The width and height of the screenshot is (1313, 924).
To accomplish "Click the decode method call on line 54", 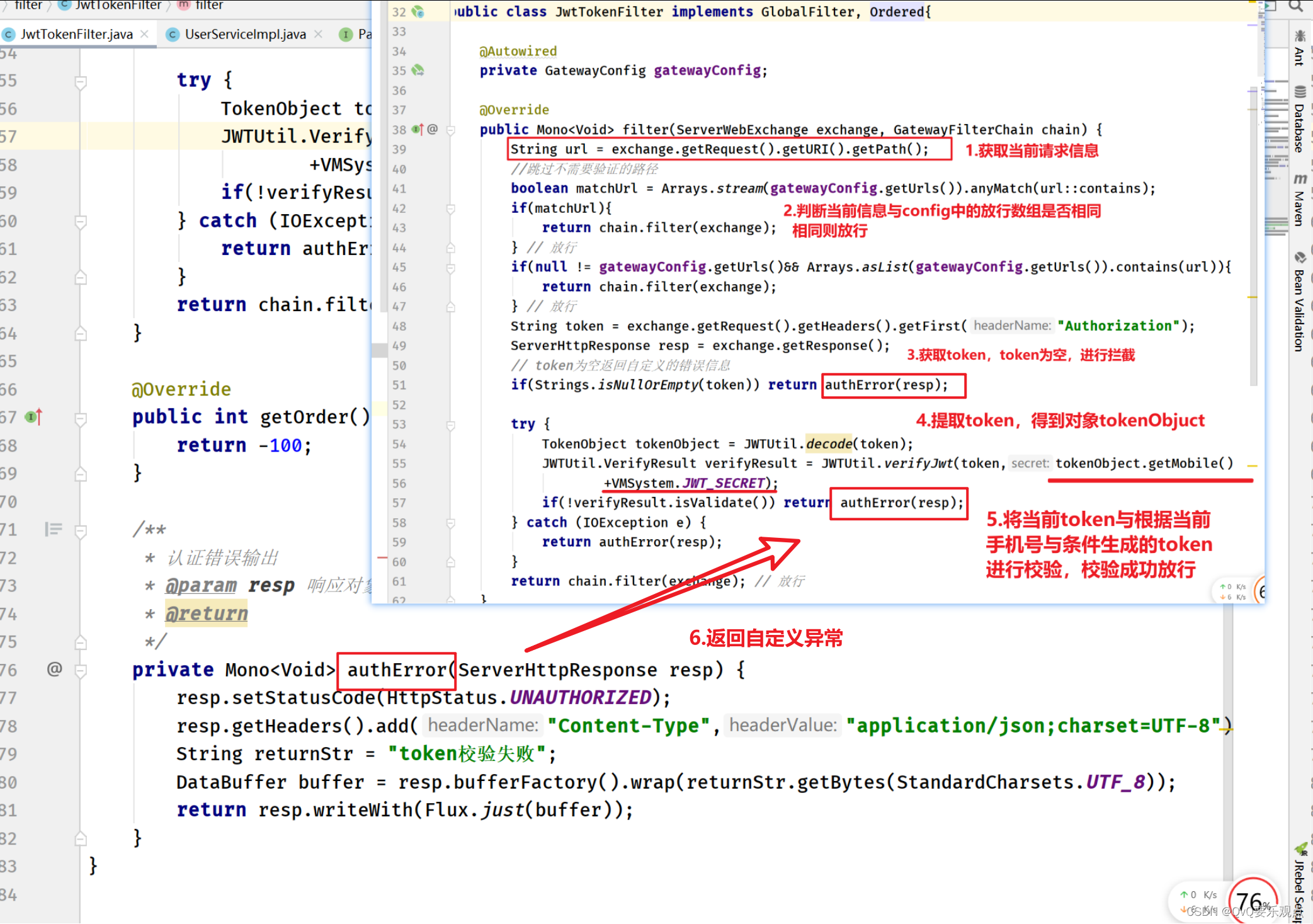I will (829, 443).
